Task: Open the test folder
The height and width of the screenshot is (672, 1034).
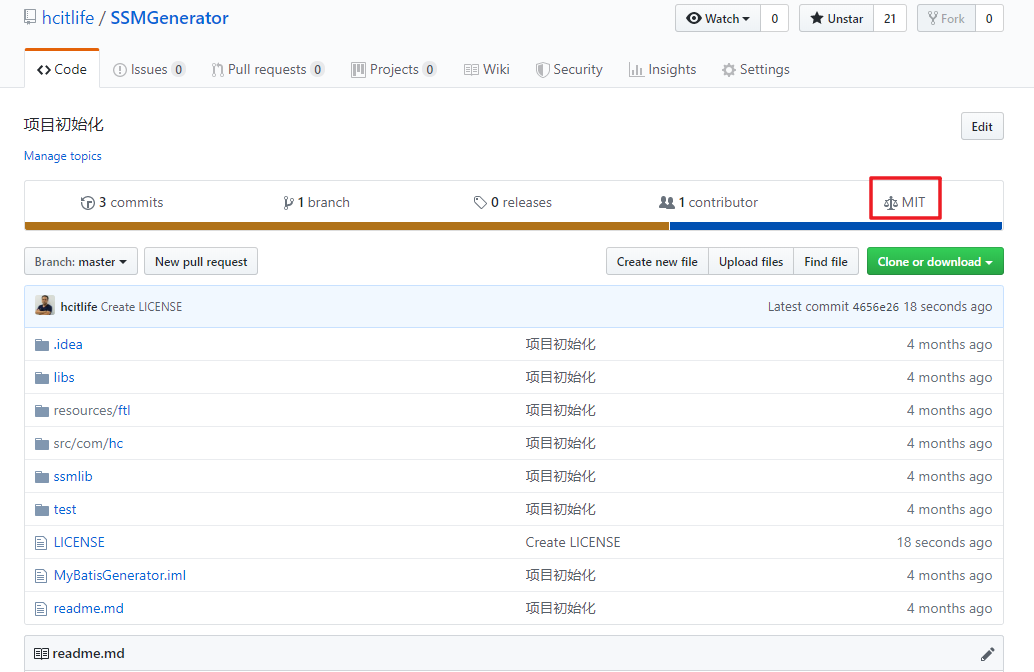Action: (x=65, y=509)
